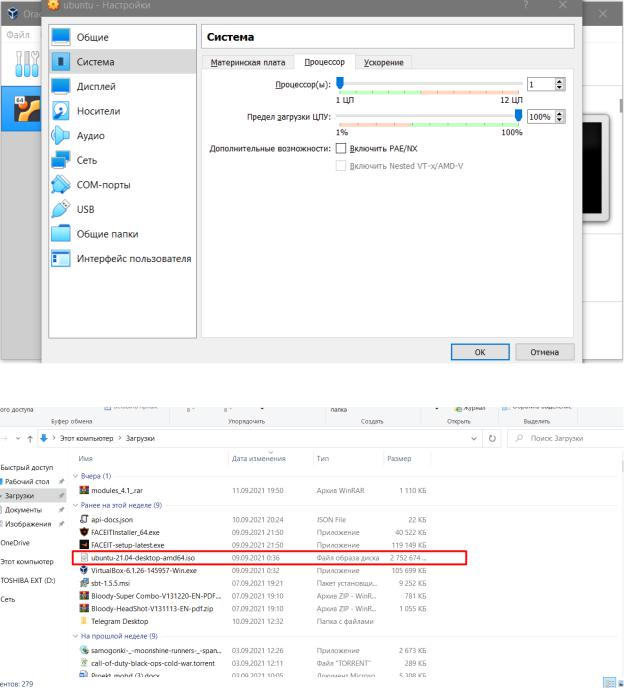Open the Файл menu in VirtualBox manager
Image resolution: width=624 pixels, height=688 pixels.
[x=18, y=35]
